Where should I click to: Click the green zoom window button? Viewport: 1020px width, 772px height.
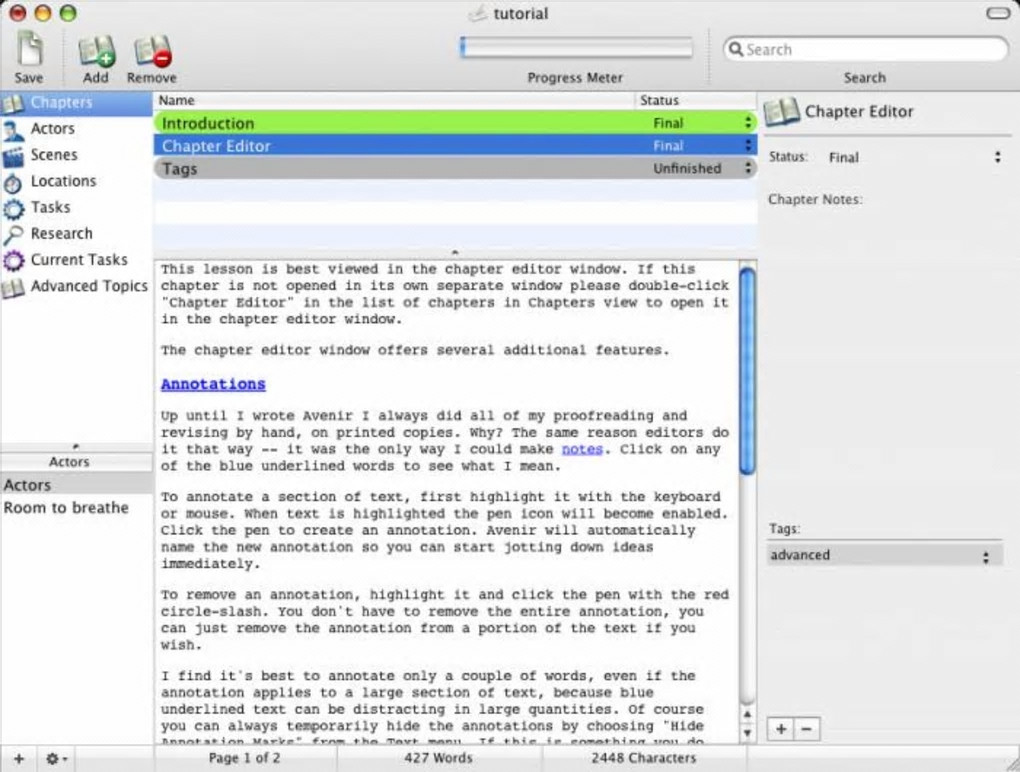point(68,13)
